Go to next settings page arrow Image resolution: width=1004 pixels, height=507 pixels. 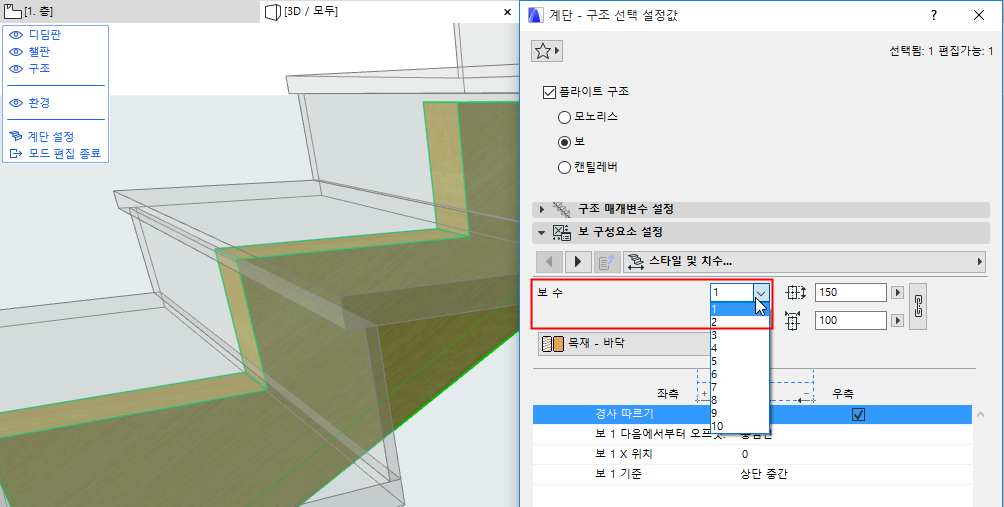tap(578, 261)
